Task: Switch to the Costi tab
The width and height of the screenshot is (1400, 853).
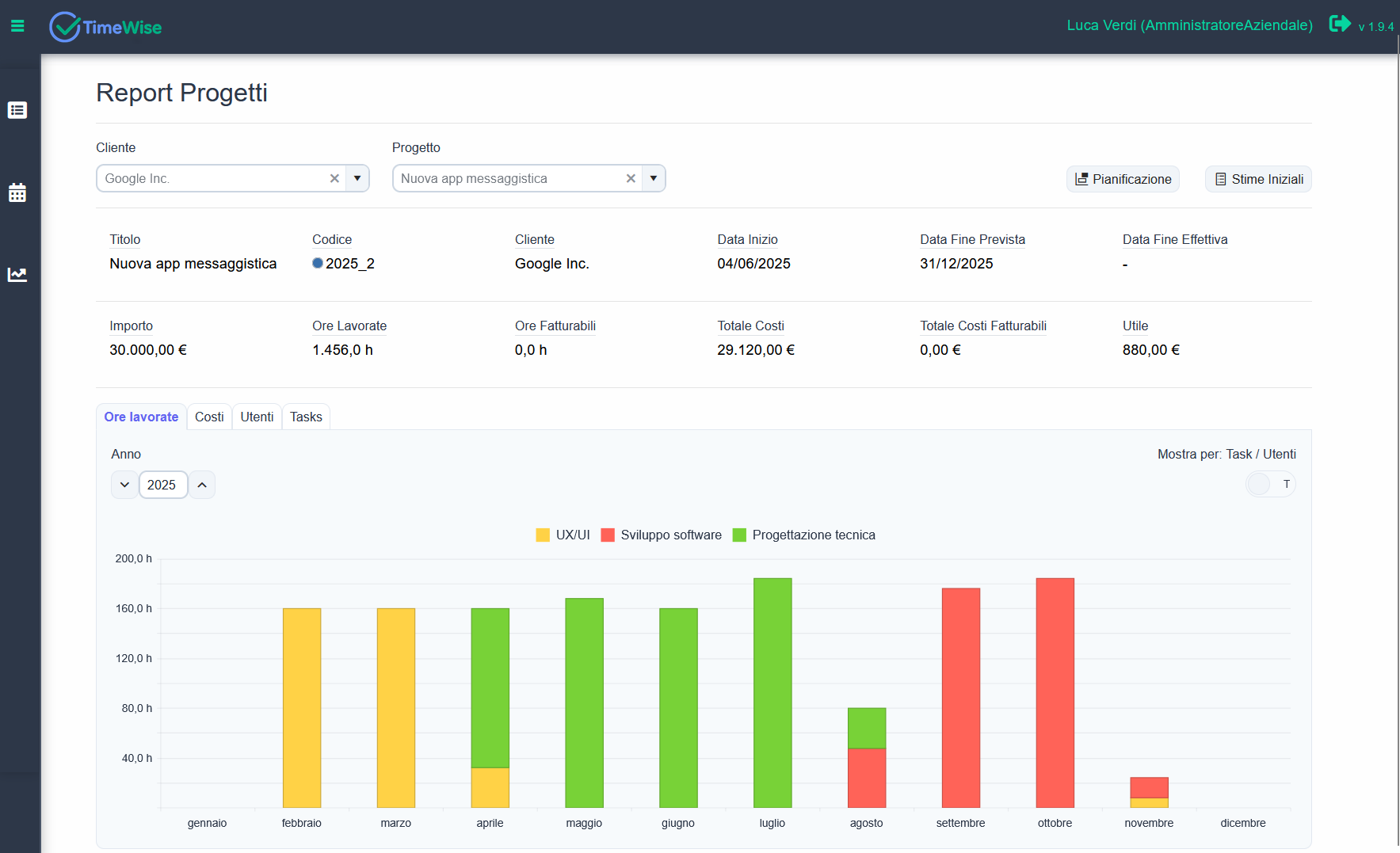Action: (x=209, y=416)
